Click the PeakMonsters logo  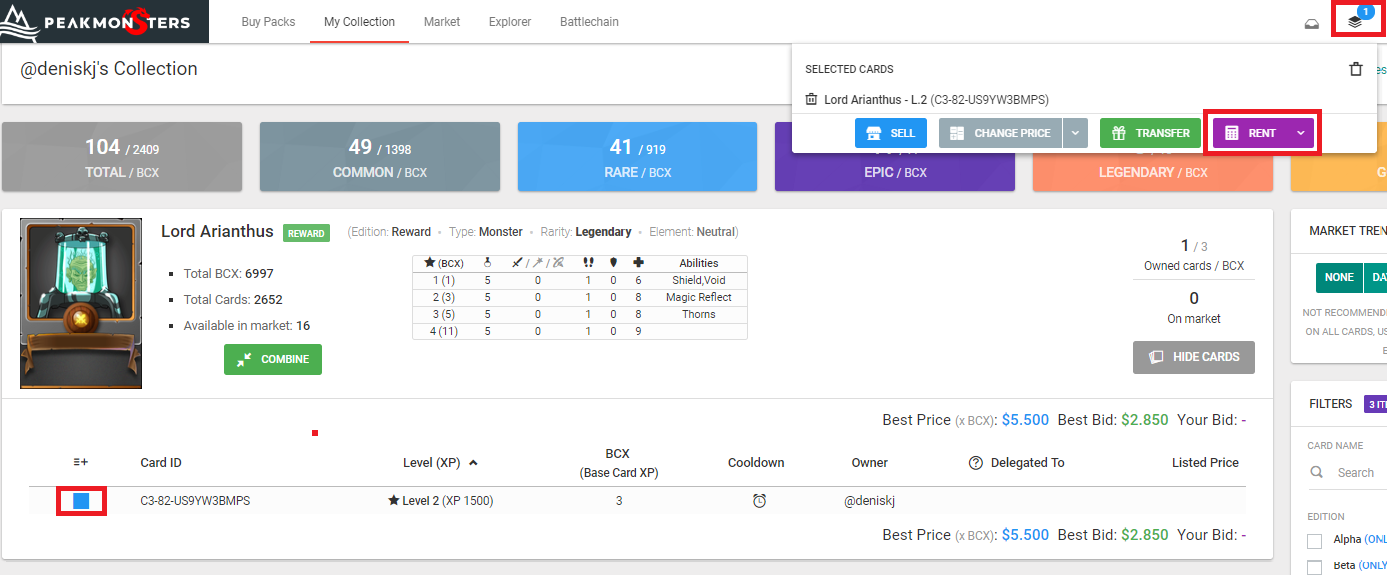pyautogui.click(x=104, y=21)
